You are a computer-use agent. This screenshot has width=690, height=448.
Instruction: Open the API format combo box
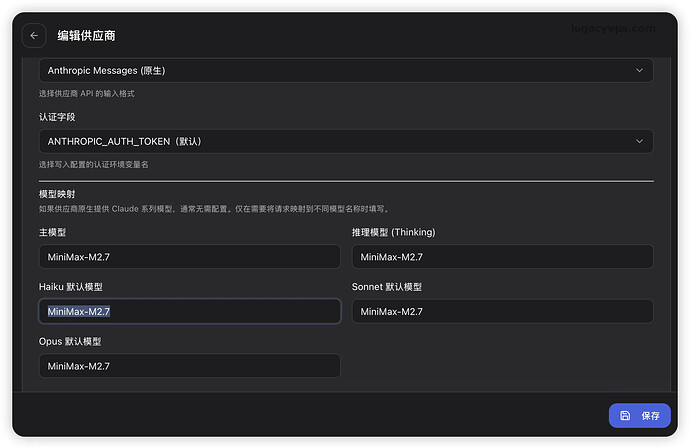346,70
